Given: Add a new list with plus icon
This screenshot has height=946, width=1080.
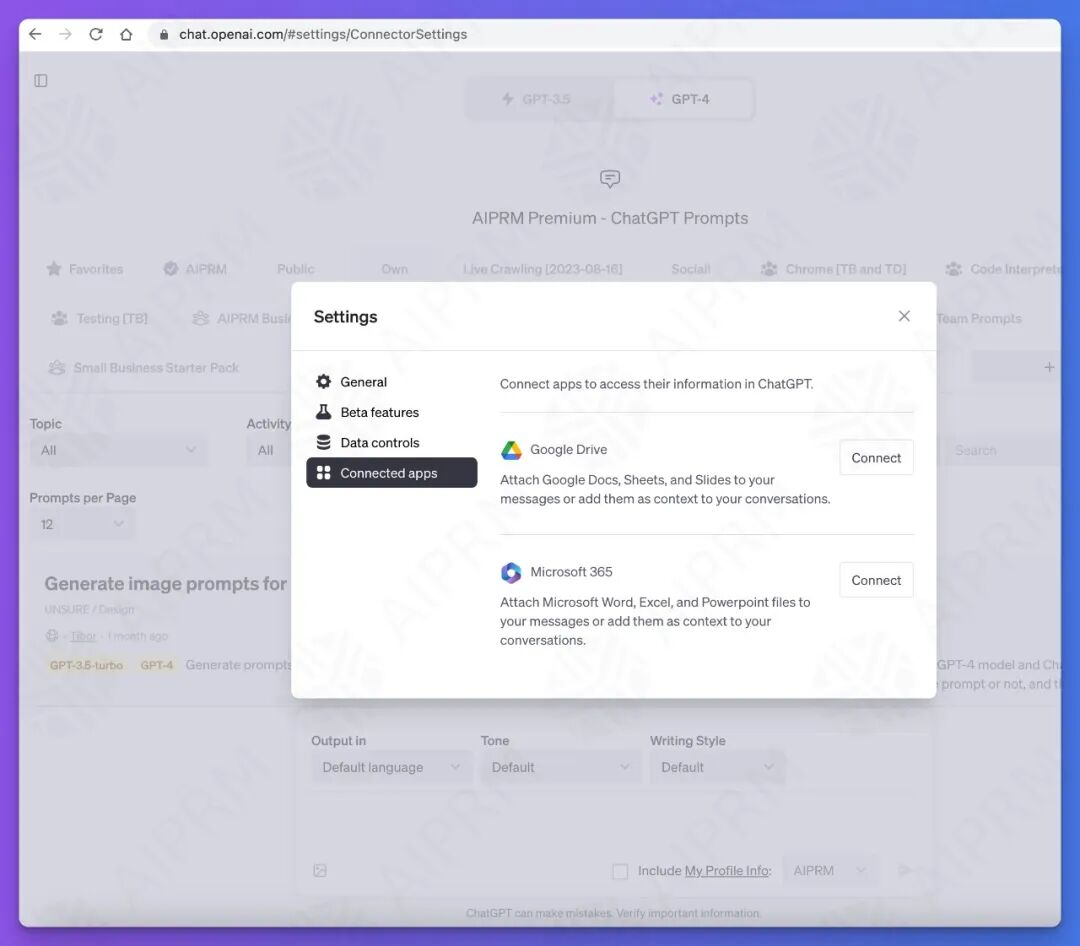Looking at the screenshot, I should 1048,367.
